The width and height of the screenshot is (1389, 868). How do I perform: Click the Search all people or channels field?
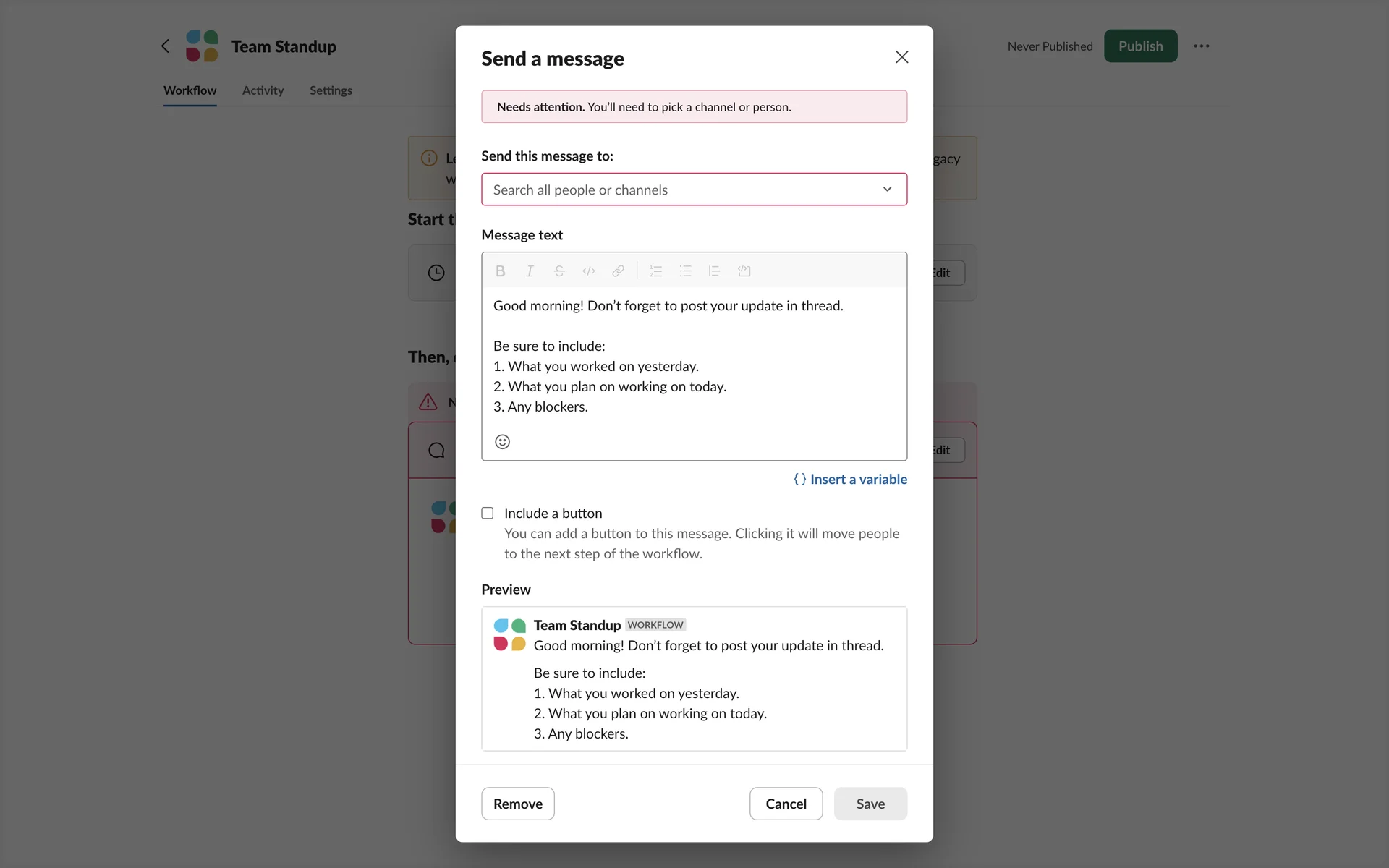pos(673,190)
